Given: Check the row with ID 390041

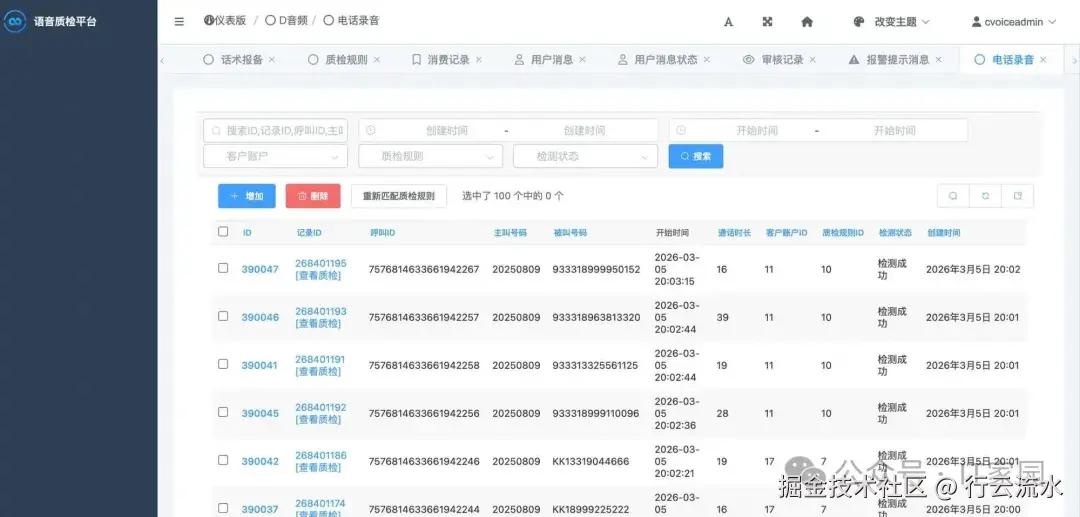Looking at the screenshot, I should (223, 364).
